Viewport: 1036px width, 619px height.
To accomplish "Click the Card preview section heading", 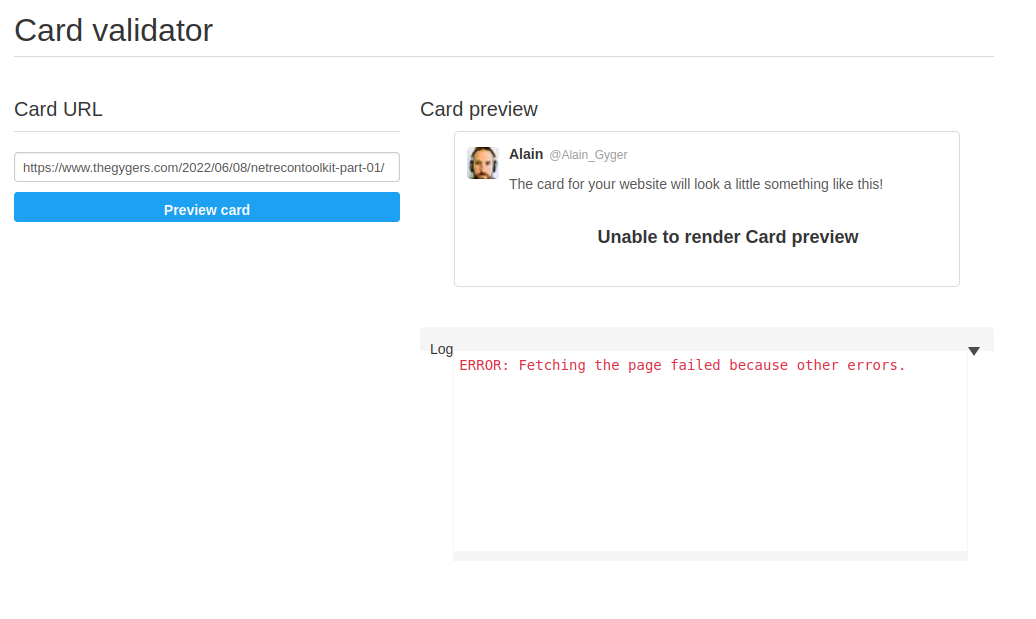I will coord(478,109).
